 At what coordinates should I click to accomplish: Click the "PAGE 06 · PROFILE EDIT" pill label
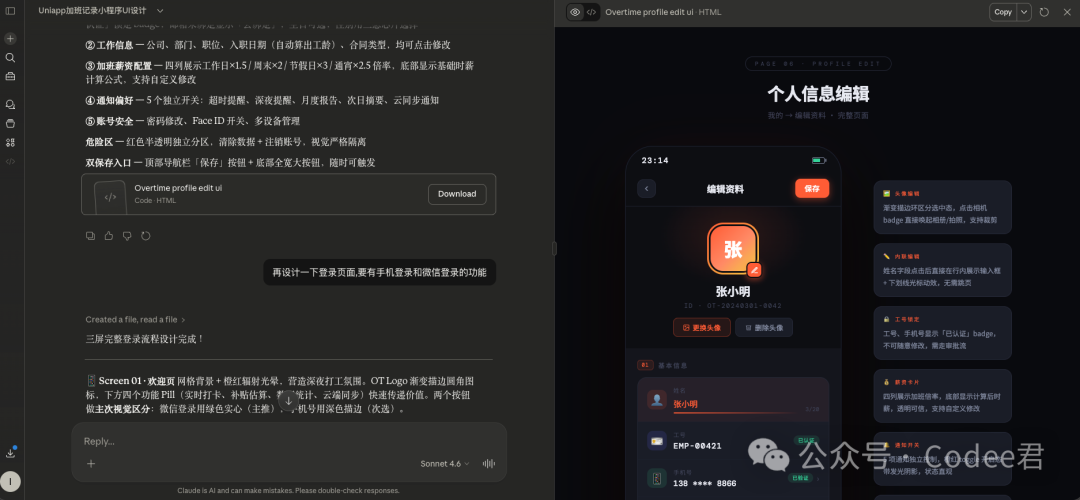tap(818, 64)
